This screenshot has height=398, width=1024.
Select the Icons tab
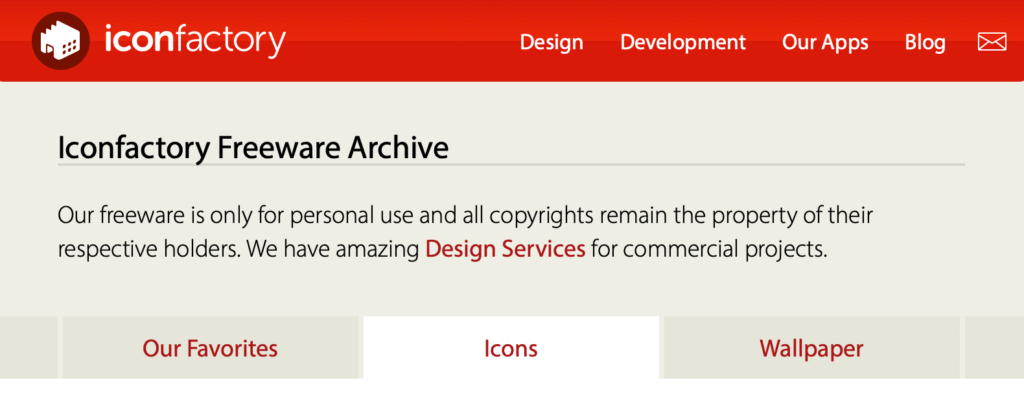point(511,348)
